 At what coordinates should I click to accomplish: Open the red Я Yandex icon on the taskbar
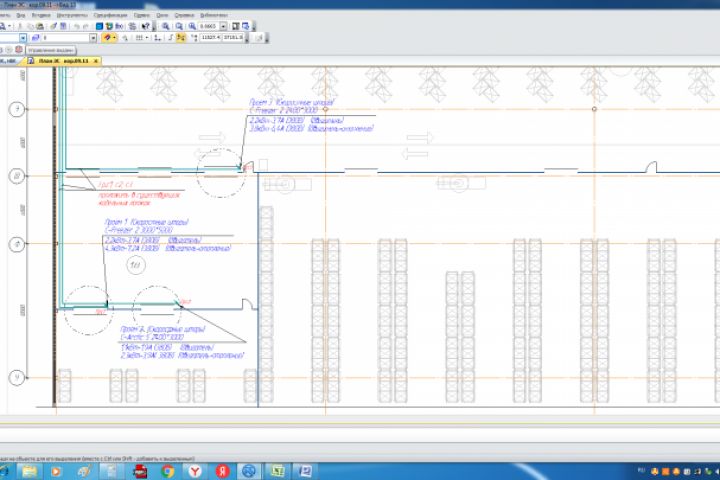(x=223, y=471)
